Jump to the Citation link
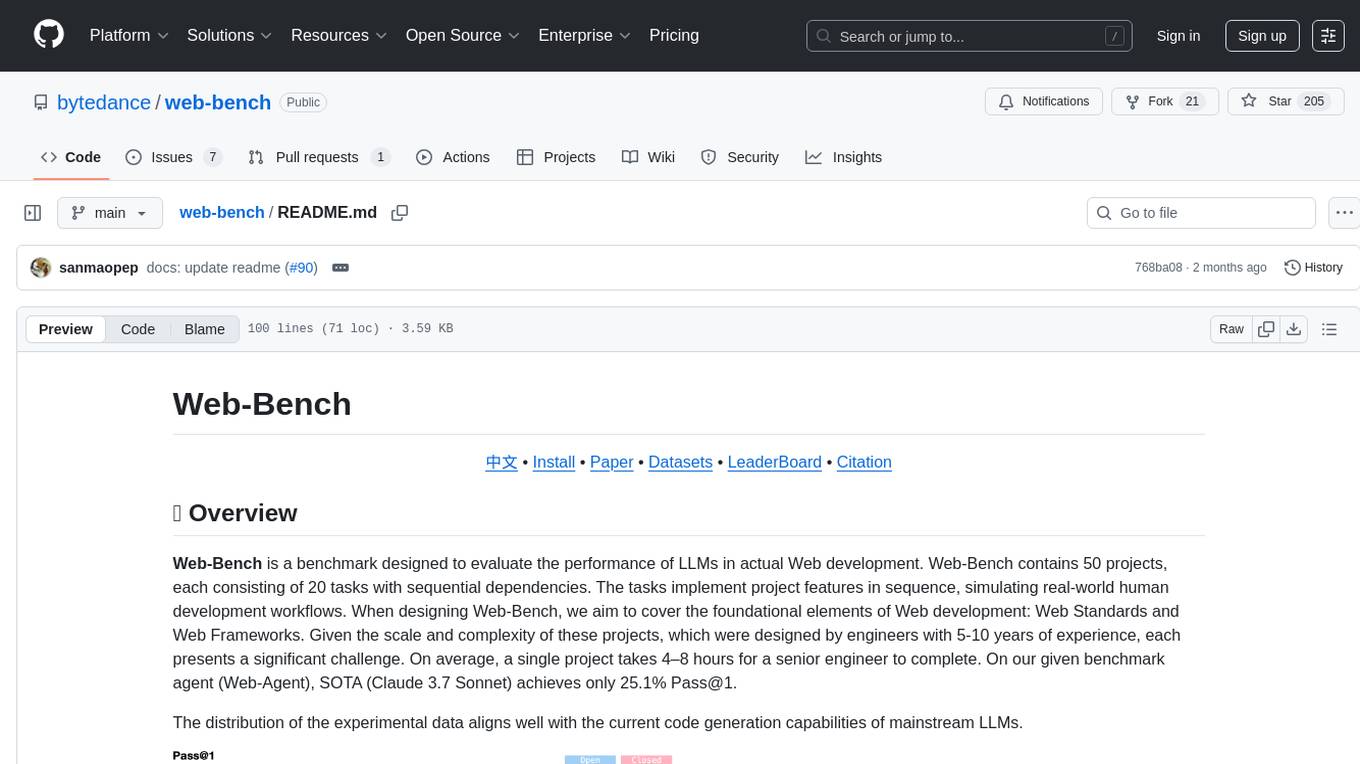 coord(864,462)
